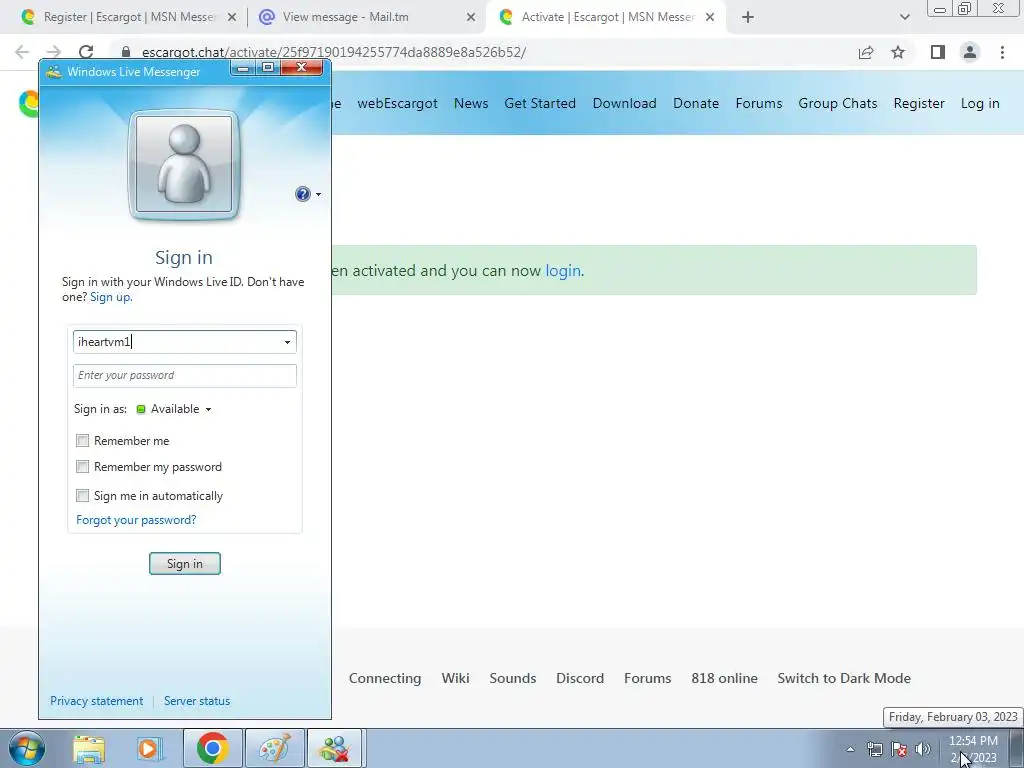Open the Windows Start button

(26, 748)
